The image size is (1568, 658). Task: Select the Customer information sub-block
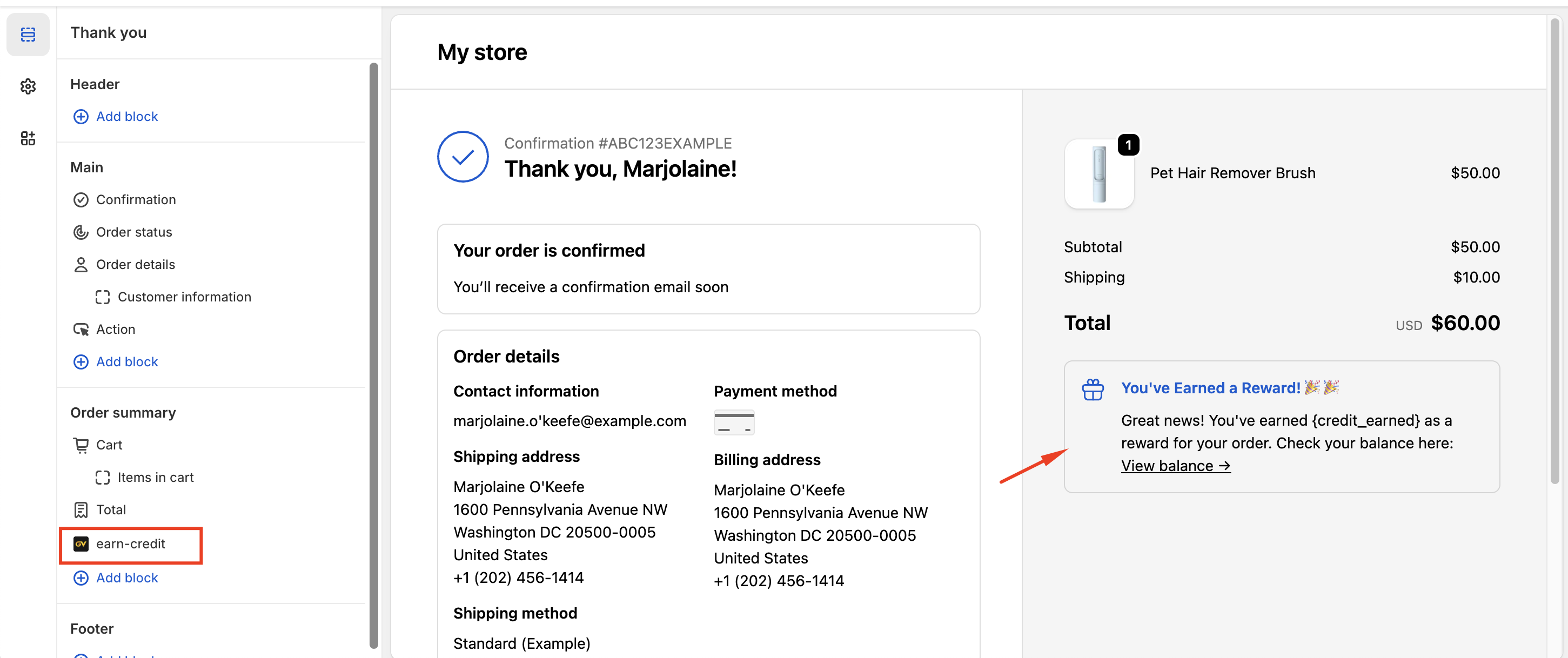click(x=184, y=297)
